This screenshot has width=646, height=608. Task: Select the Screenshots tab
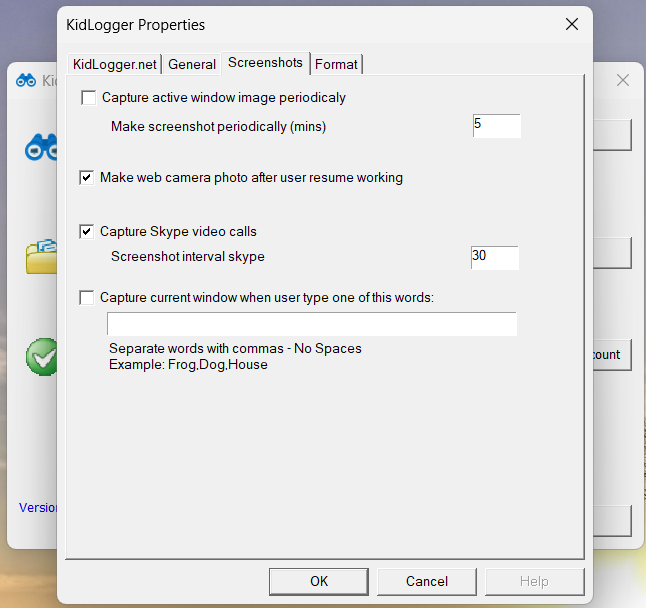point(265,63)
